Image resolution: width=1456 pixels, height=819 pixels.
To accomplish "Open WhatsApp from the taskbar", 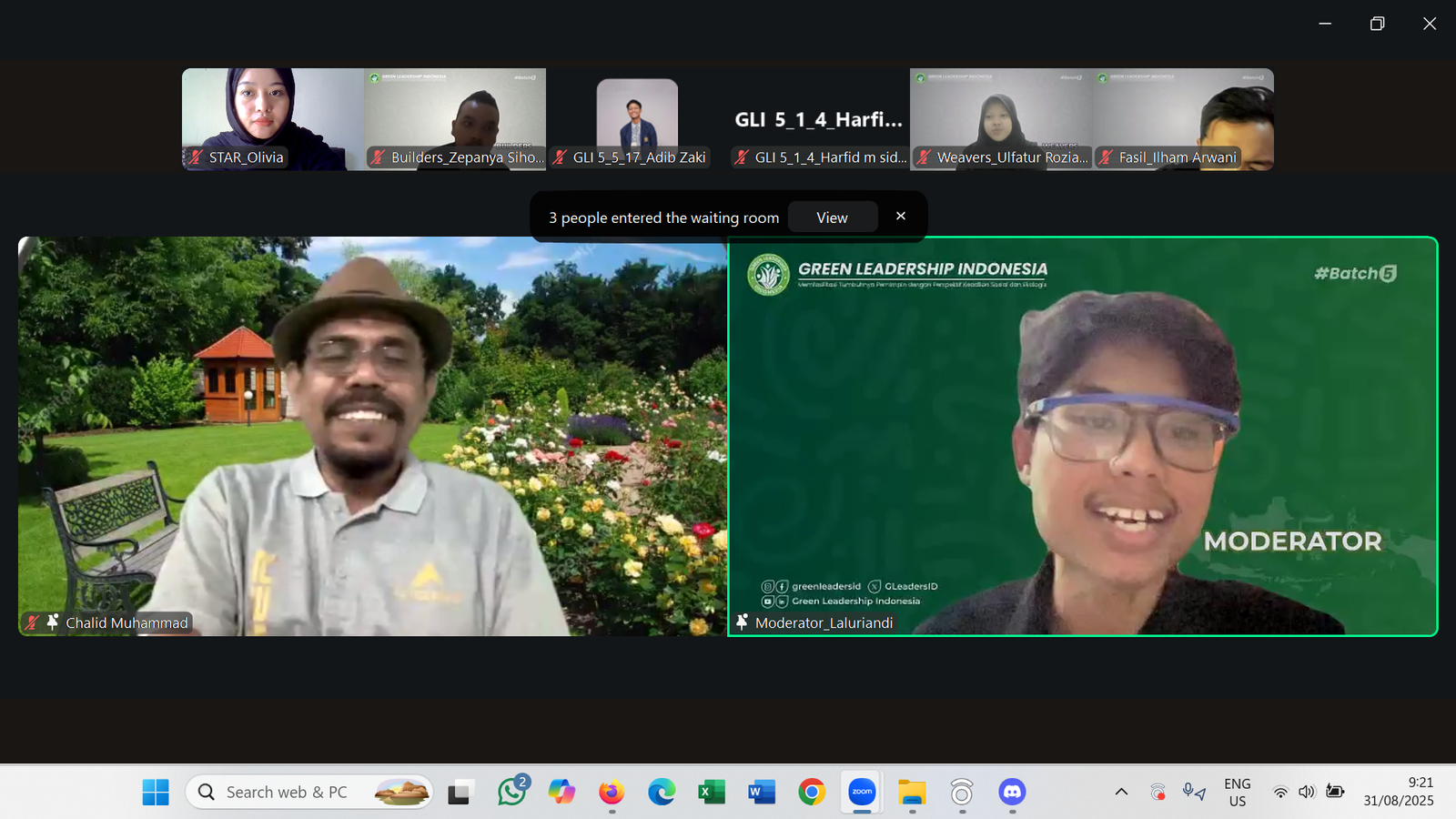I will 511,793.
